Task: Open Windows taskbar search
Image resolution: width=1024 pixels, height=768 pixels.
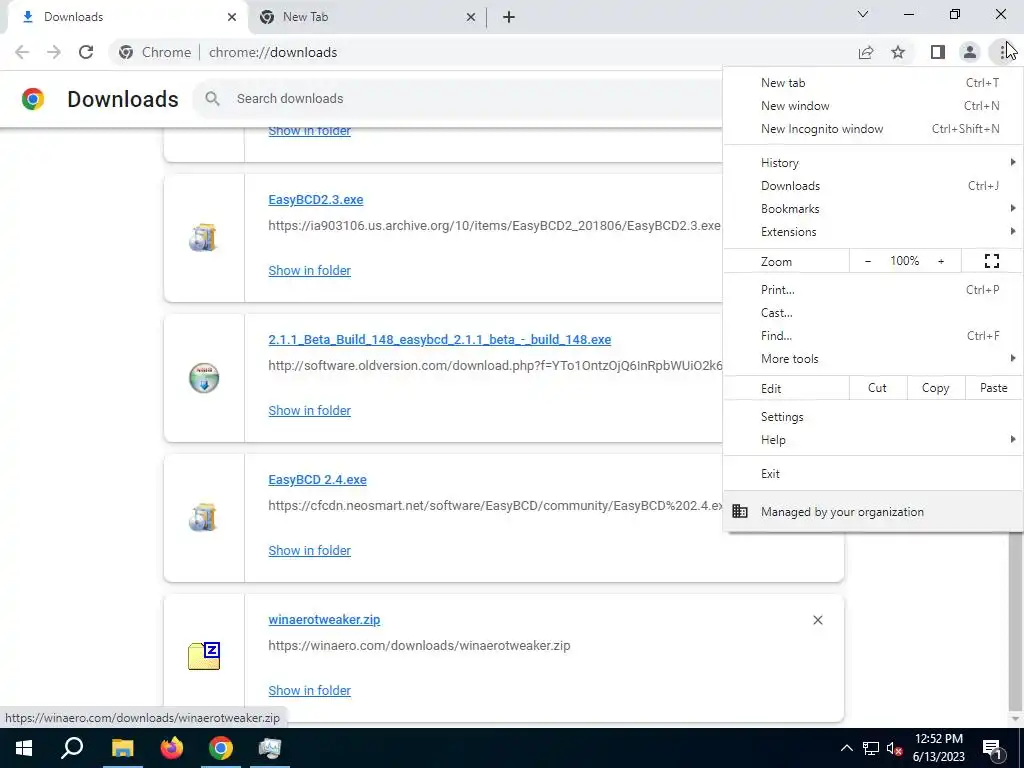Action: pyautogui.click(x=72, y=748)
